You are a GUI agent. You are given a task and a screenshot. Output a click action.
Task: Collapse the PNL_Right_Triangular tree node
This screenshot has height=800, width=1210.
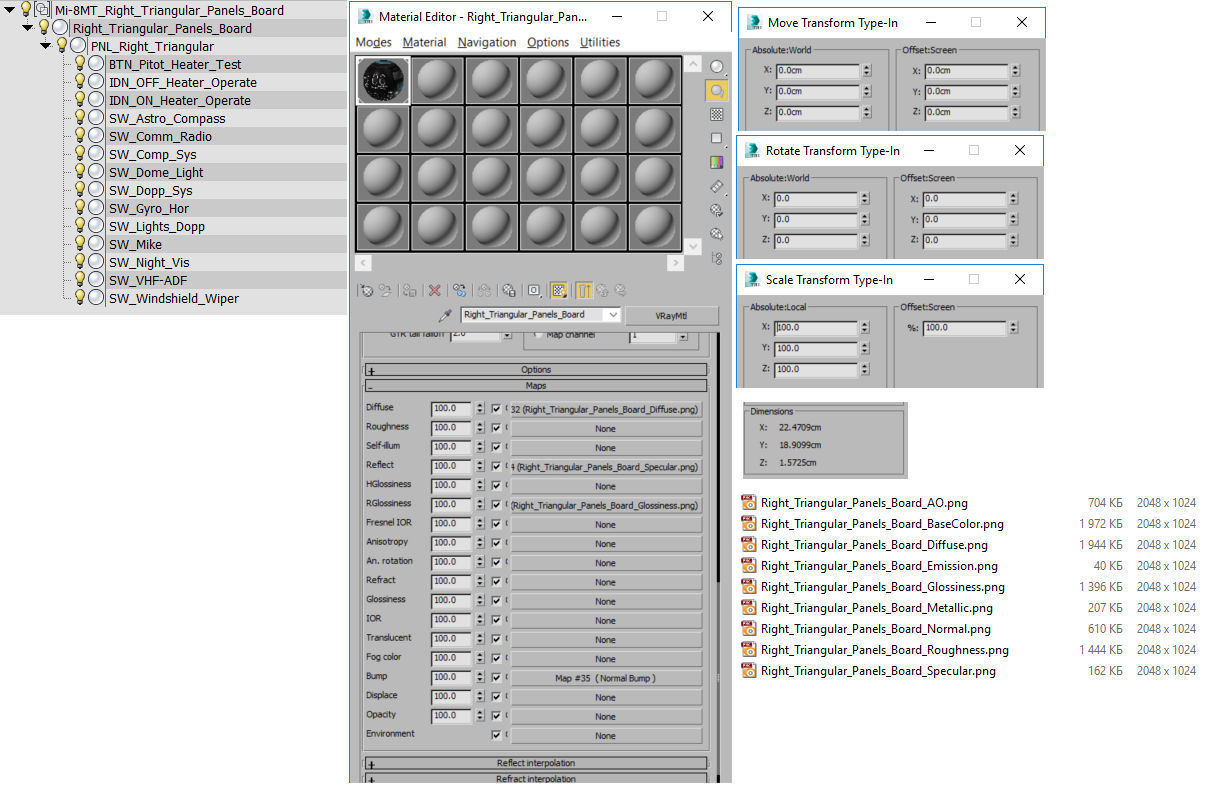(46, 46)
